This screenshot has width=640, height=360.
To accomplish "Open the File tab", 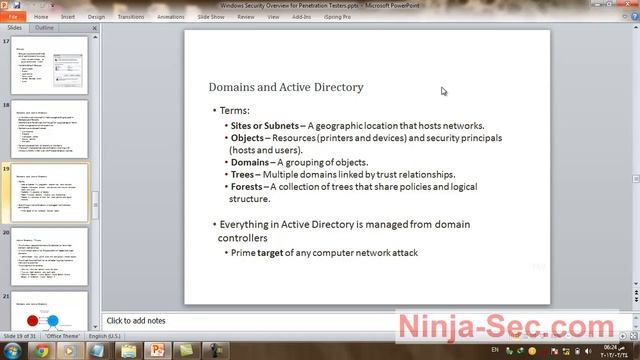I will (13, 17).
